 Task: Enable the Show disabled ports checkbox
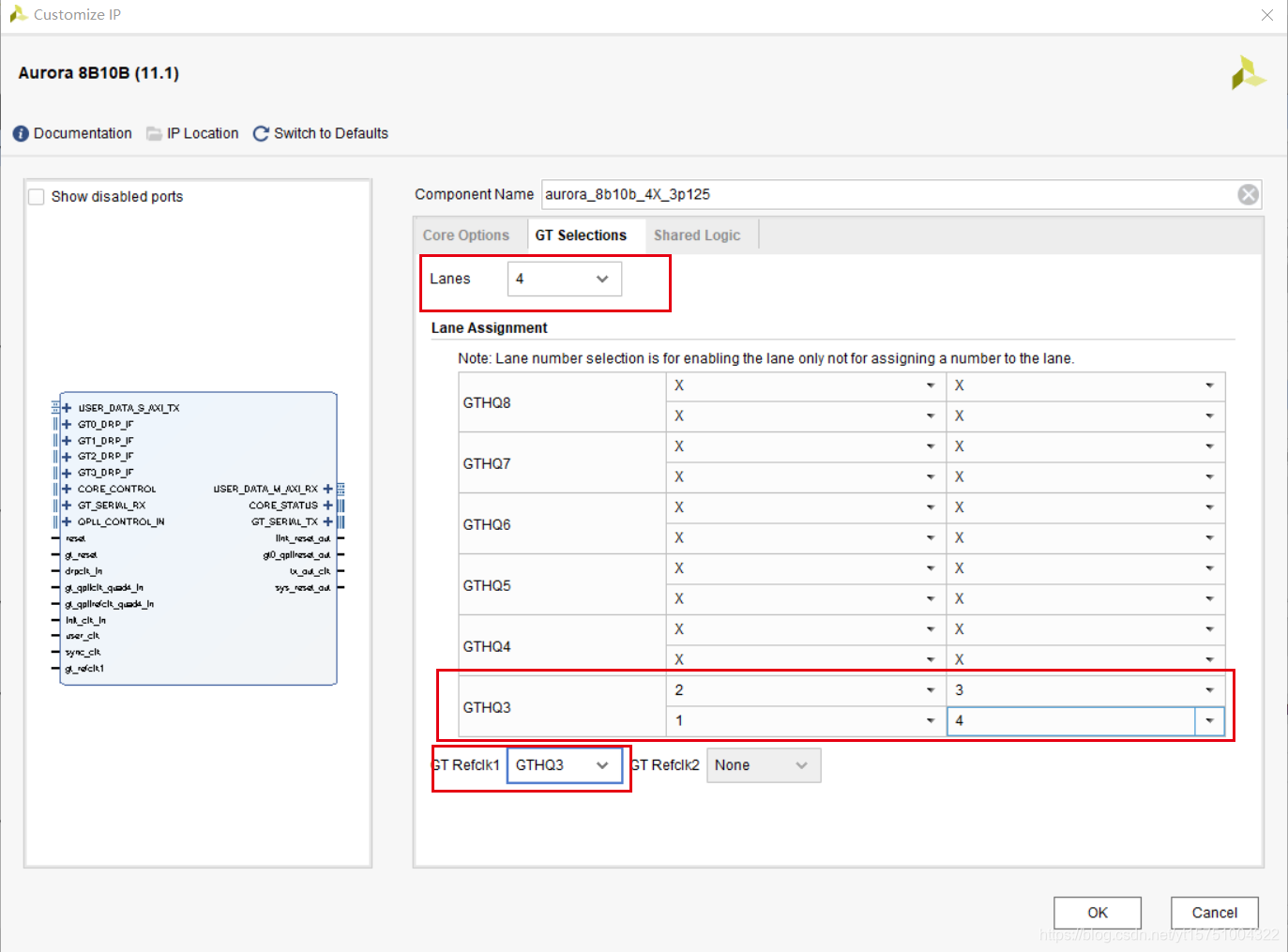coord(37,196)
